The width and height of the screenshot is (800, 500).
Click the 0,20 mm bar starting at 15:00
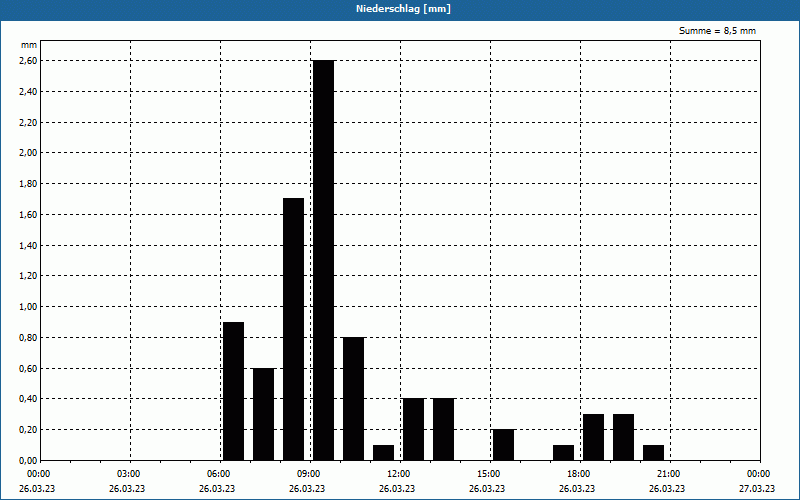504,445
